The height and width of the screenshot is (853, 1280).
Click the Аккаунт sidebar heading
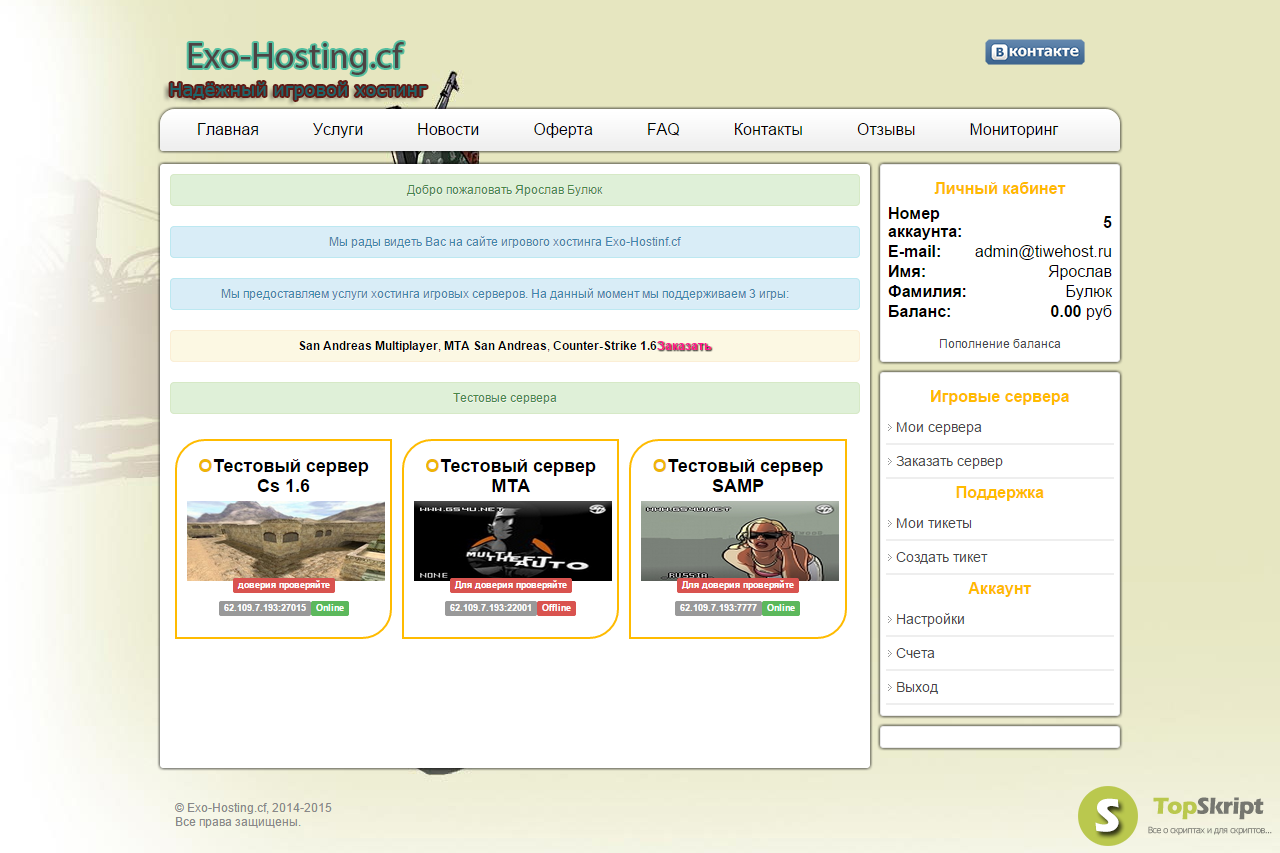[1000, 589]
